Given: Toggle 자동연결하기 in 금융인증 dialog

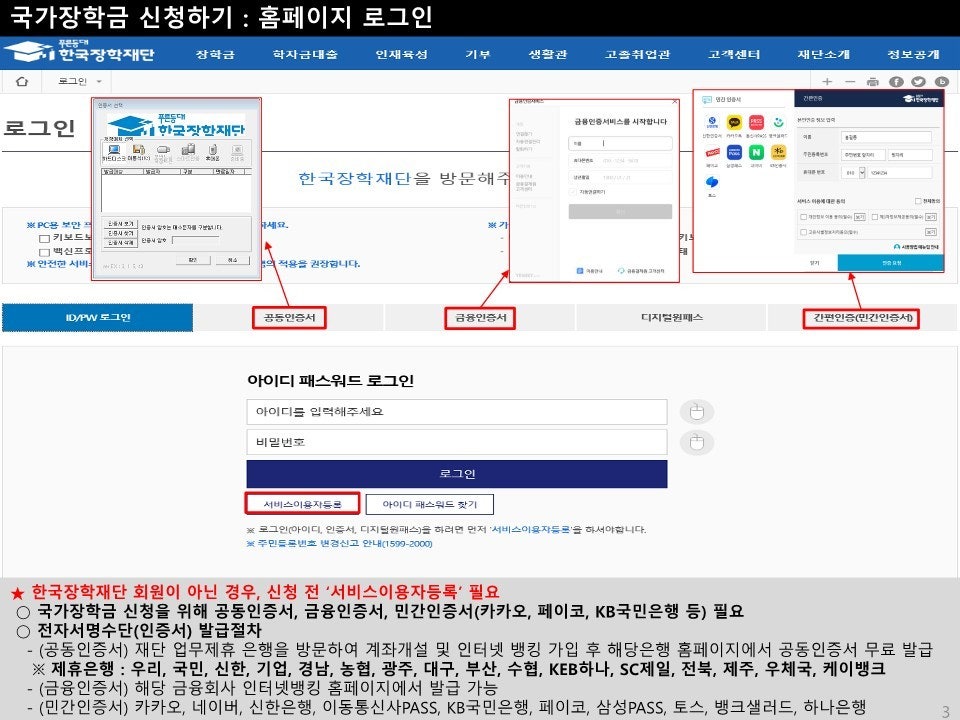Looking at the screenshot, I should click(574, 192).
